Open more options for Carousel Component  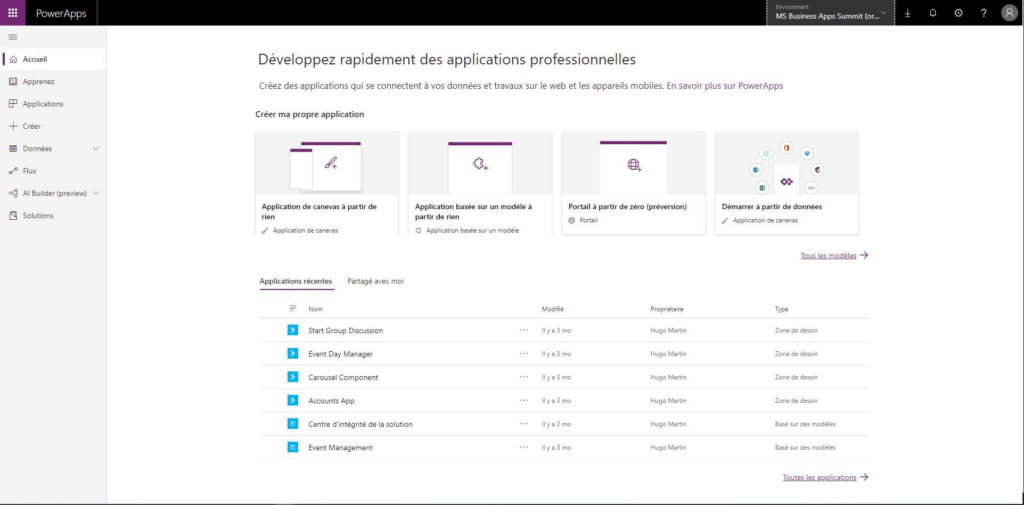[x=524, y=377]
